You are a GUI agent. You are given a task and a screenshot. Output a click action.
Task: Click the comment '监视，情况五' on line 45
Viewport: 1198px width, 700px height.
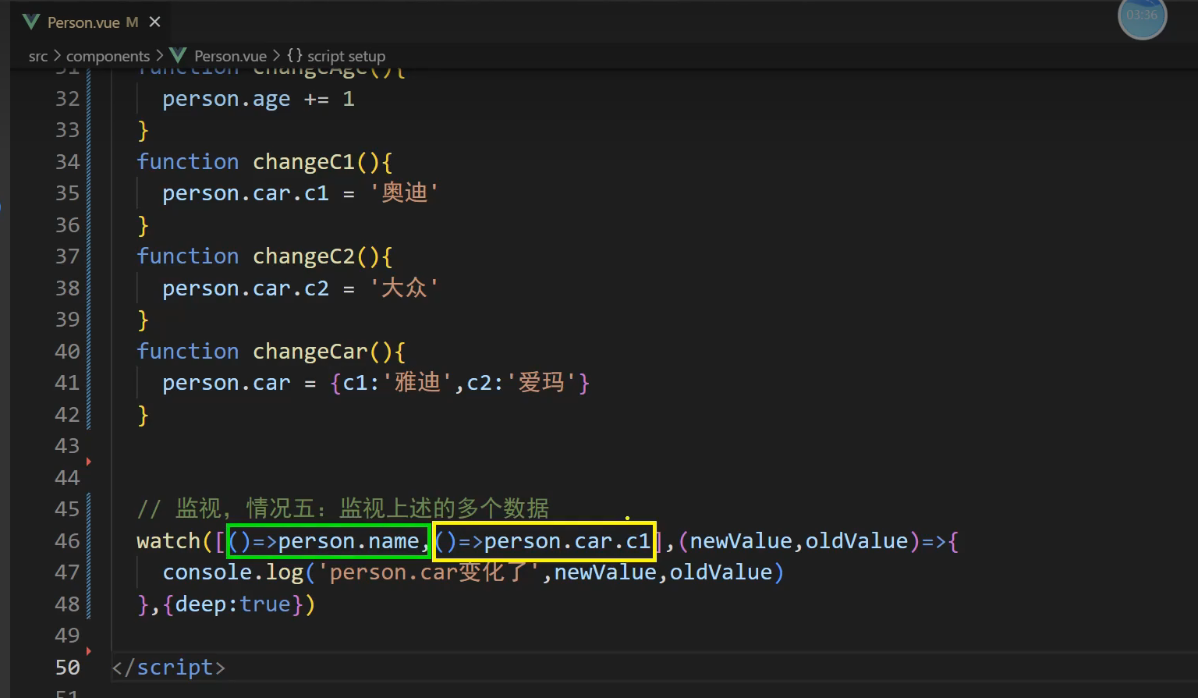point(244,509)
